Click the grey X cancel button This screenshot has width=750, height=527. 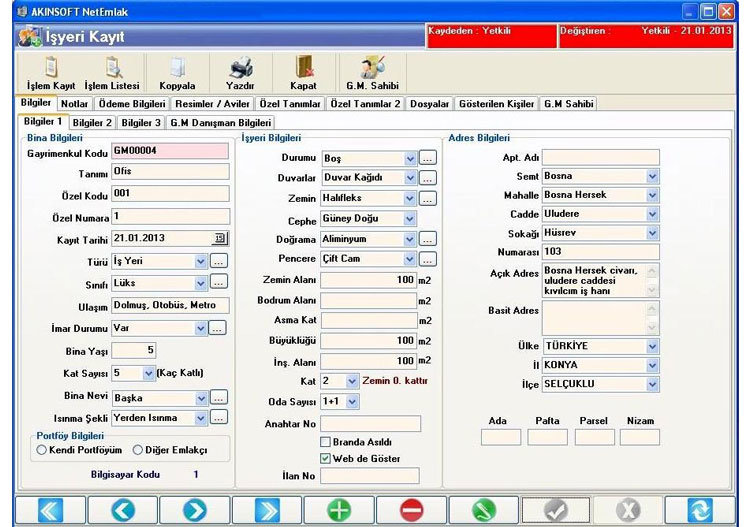pyautogui.click(x=628, y=510)
